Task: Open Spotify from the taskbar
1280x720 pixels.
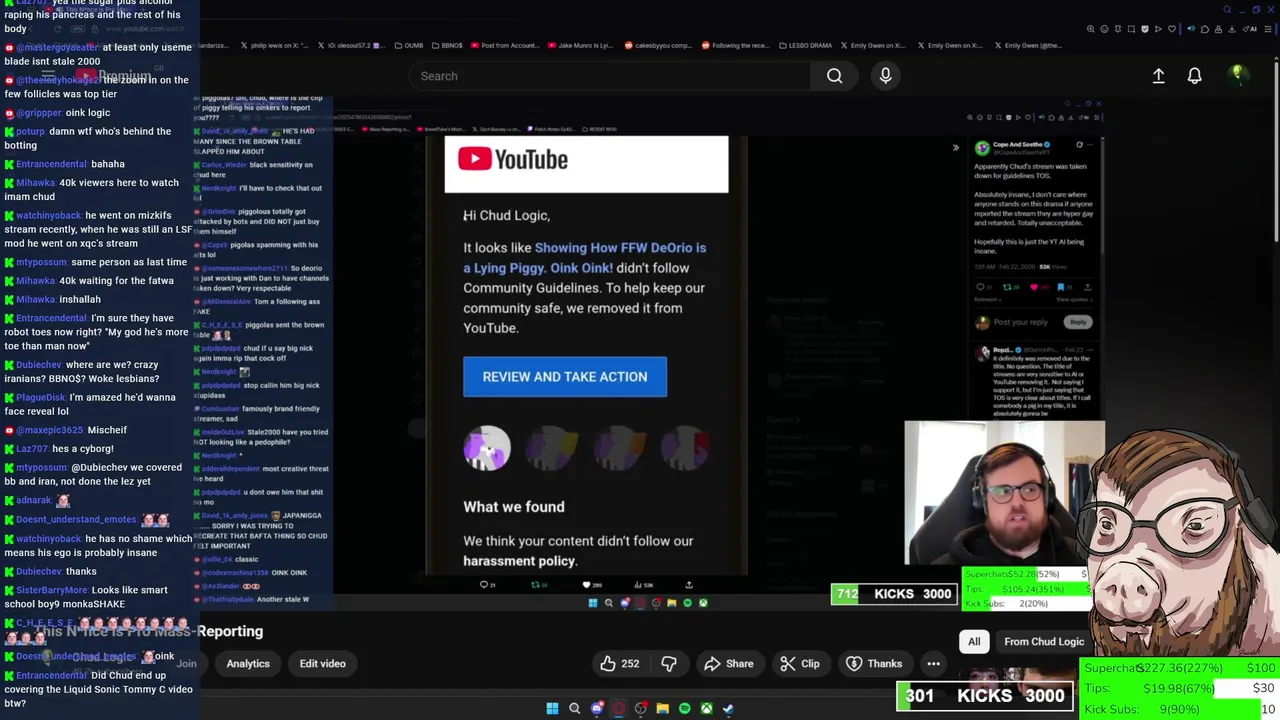Action: pos(684,708)
